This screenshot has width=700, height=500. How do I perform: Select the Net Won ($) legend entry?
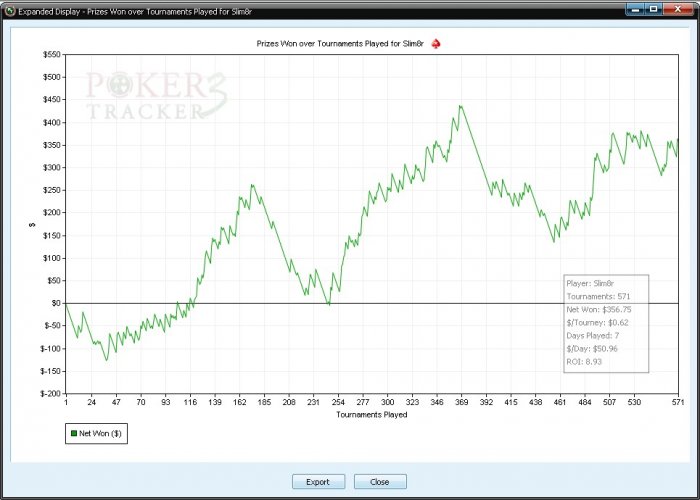[96, 433]
